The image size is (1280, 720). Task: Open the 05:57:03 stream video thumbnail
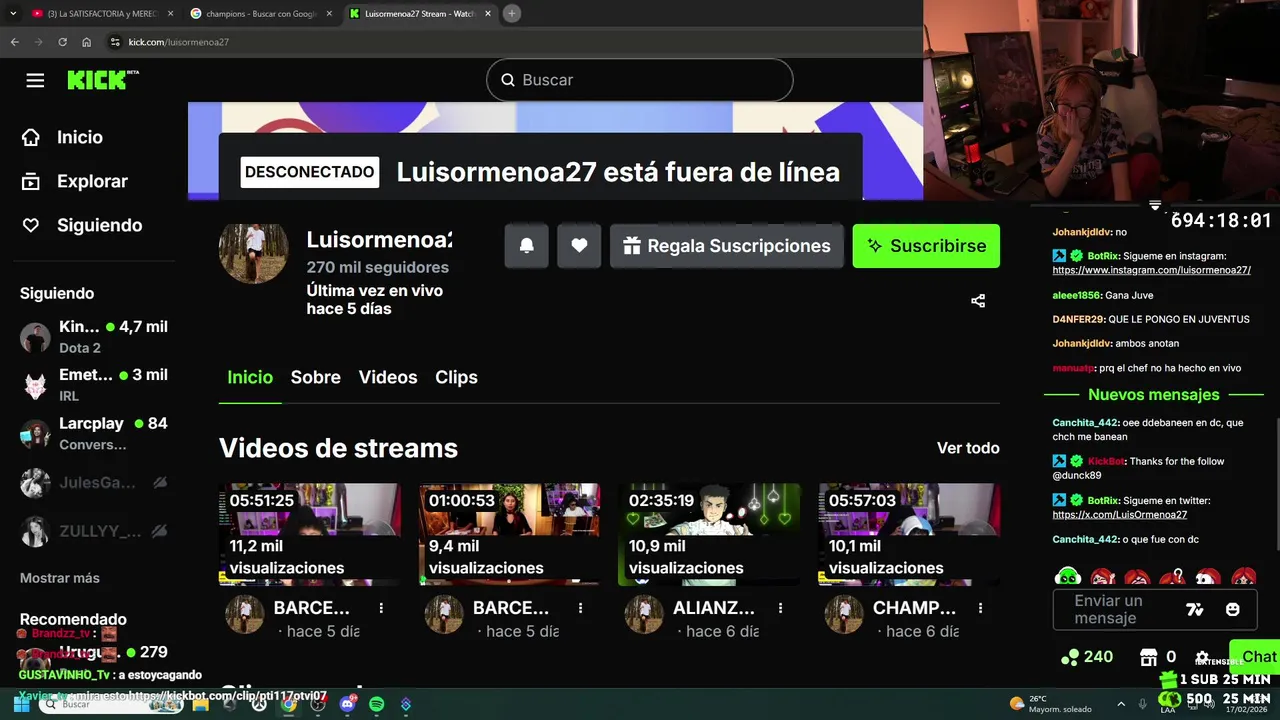click(x=909, y=534)
